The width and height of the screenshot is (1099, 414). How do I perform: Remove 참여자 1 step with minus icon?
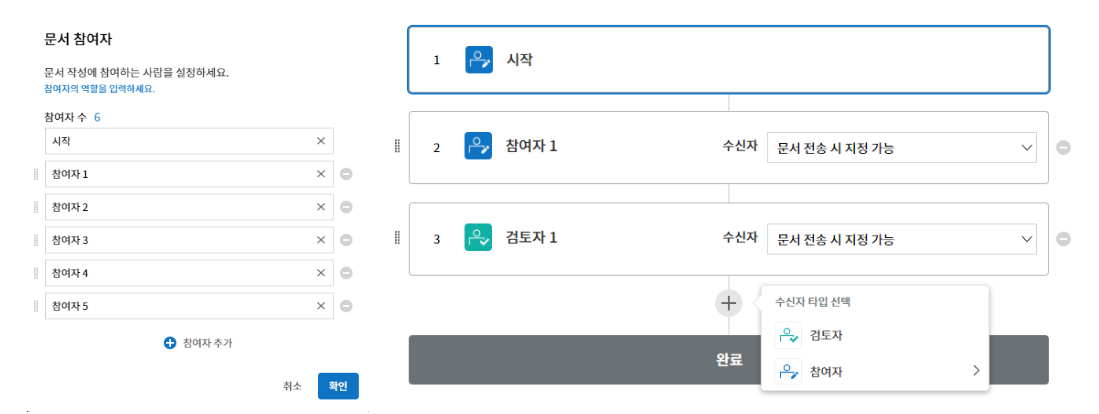[x=1063, y=148]
